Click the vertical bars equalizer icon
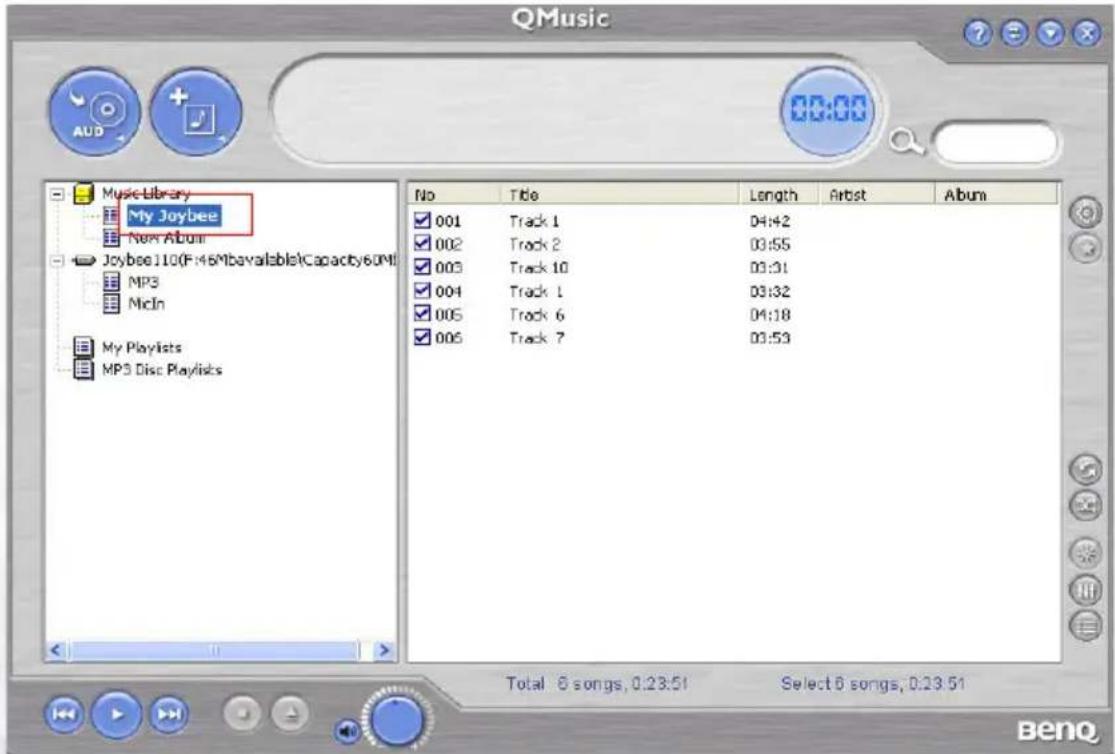Viewport: 1115px width, 754px height. [1085, 589]
